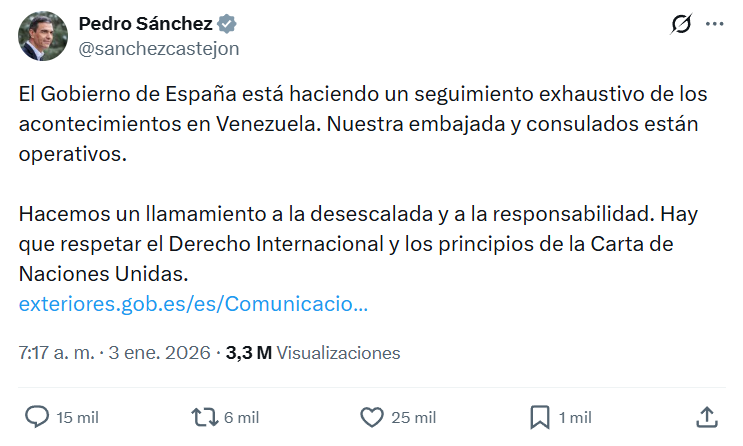This screenshot has width=743, height=446.
Task: Click the 25 mil likes count
Action: click(x=414, y=418)
